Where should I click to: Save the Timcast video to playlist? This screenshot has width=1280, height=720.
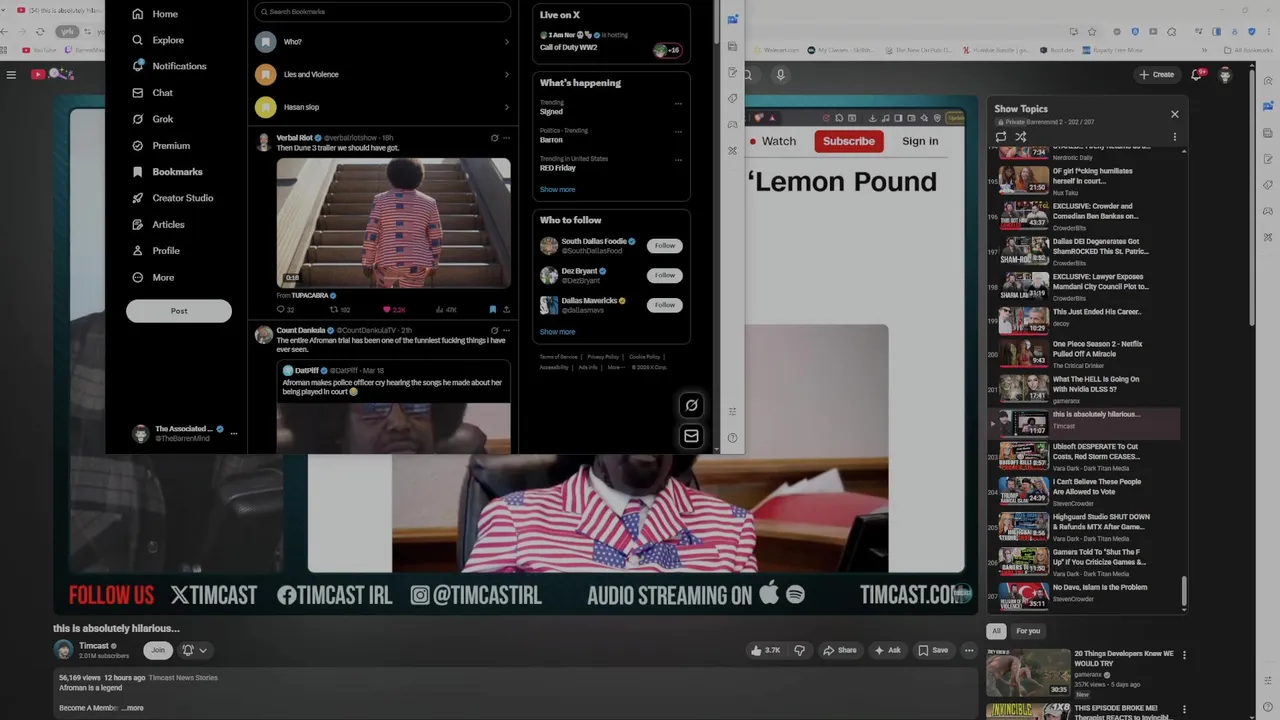[933, 650]
